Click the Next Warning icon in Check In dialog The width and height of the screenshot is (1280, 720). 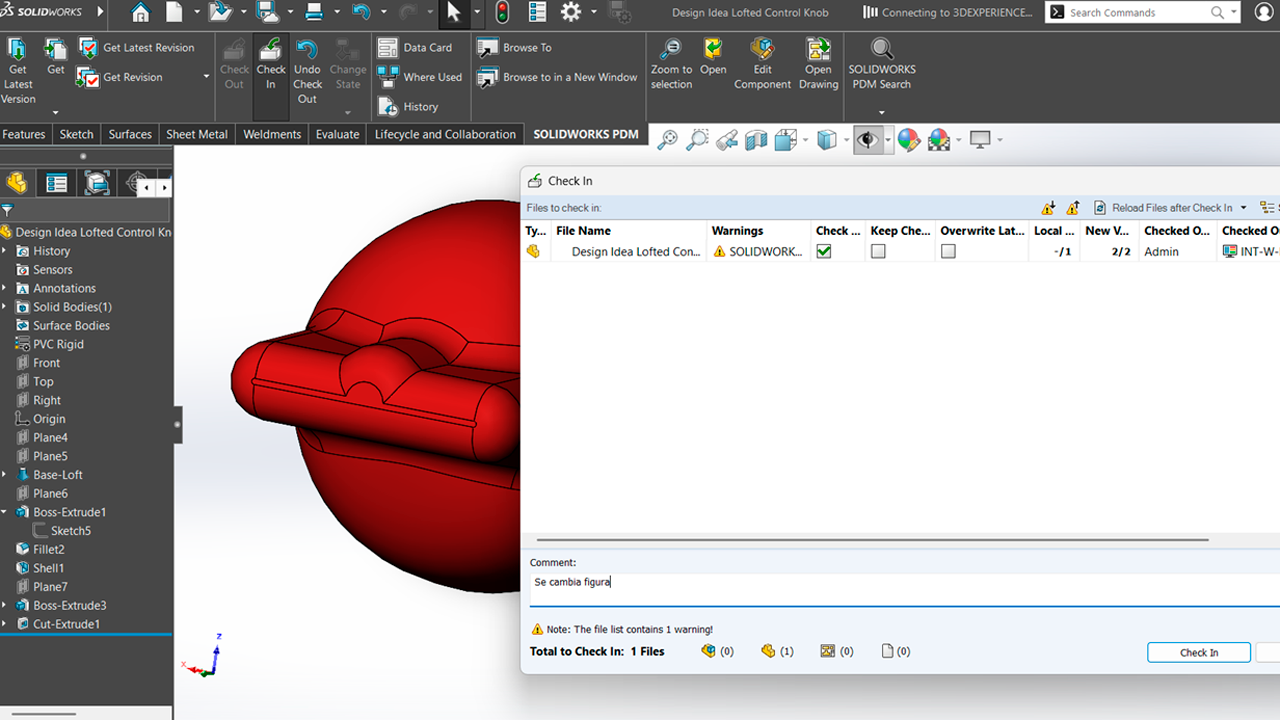1048,208
